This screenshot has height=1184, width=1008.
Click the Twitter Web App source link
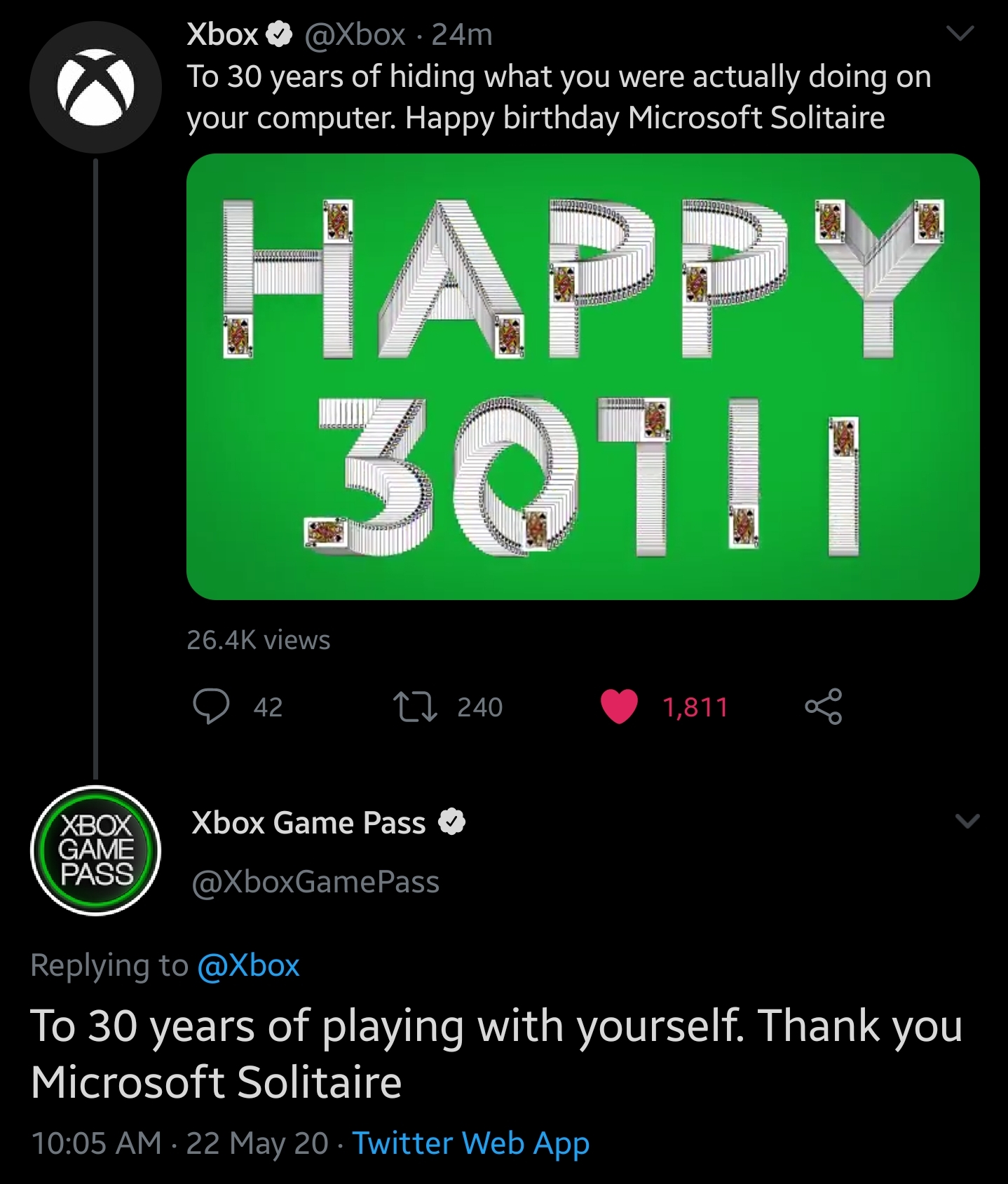470,1143
